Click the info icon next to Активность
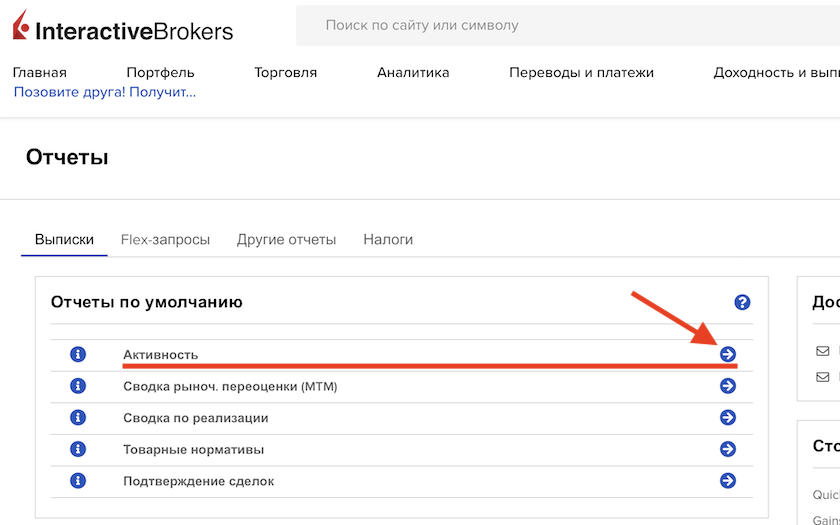Viewport: 840px width, 525px height. [x=78, y=354]
